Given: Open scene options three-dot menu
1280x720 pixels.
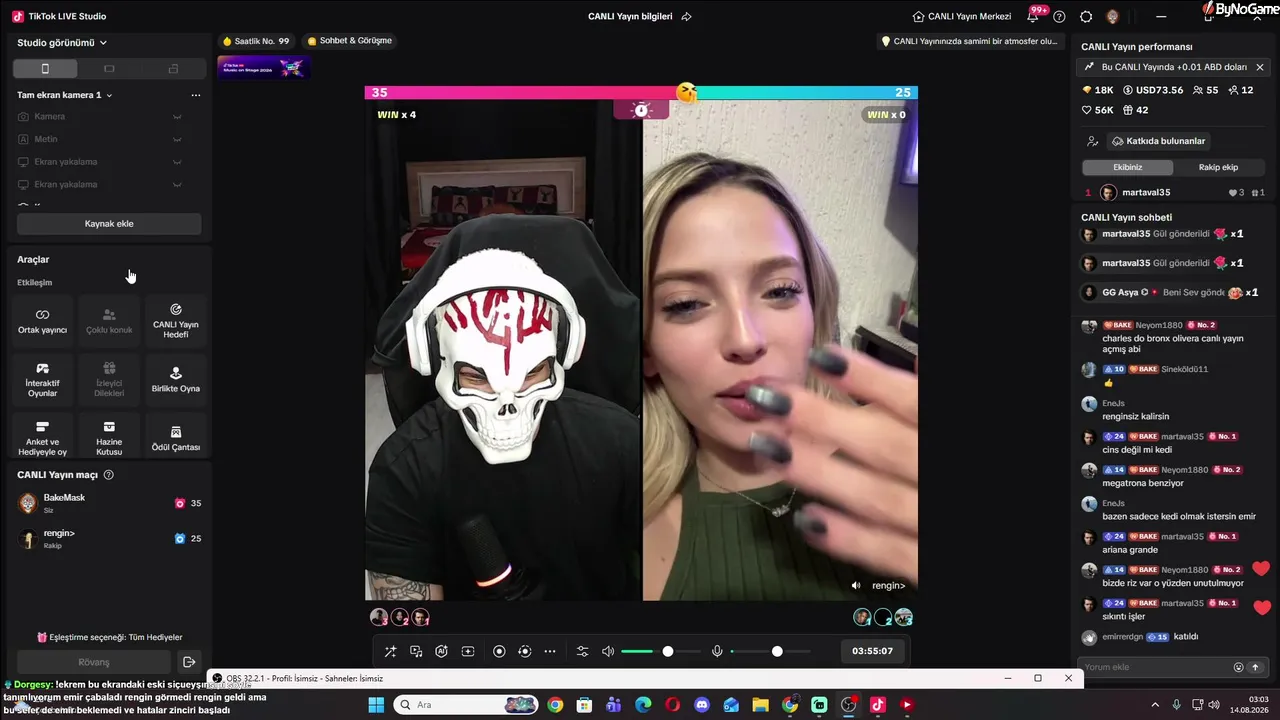Looking at the screenshot, I should point(196,95).
